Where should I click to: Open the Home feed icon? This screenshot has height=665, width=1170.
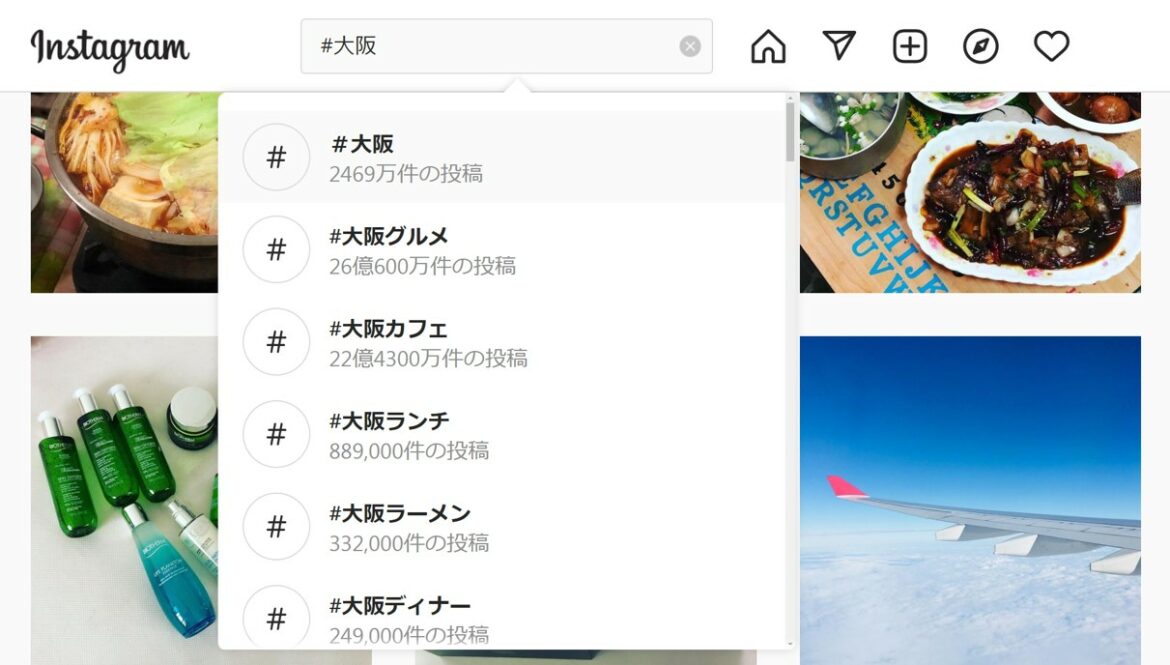(768, 46)
